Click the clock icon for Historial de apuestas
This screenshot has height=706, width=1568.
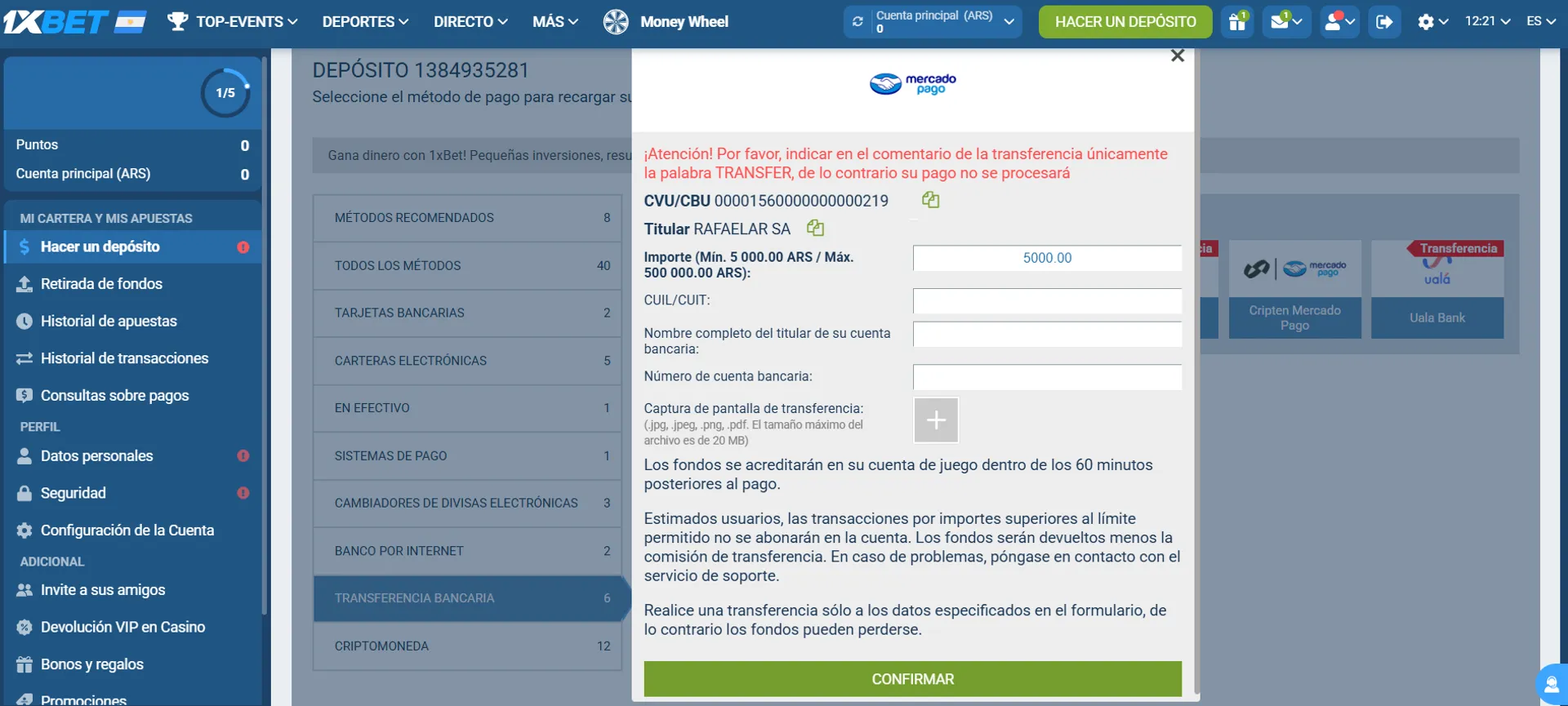pyautogui.click(x=24, y=322)
